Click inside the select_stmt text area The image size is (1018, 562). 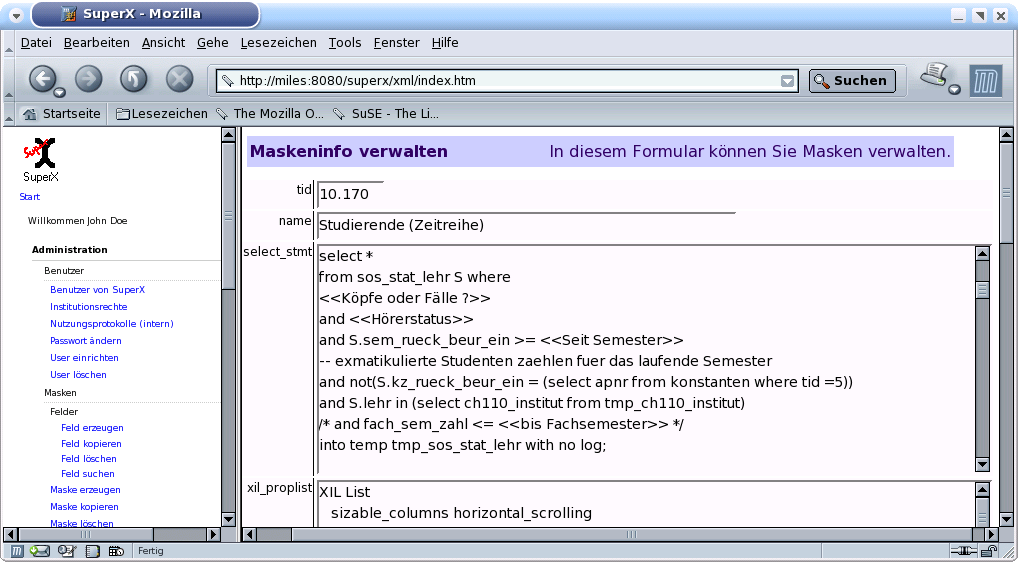(x=646, y=359)
